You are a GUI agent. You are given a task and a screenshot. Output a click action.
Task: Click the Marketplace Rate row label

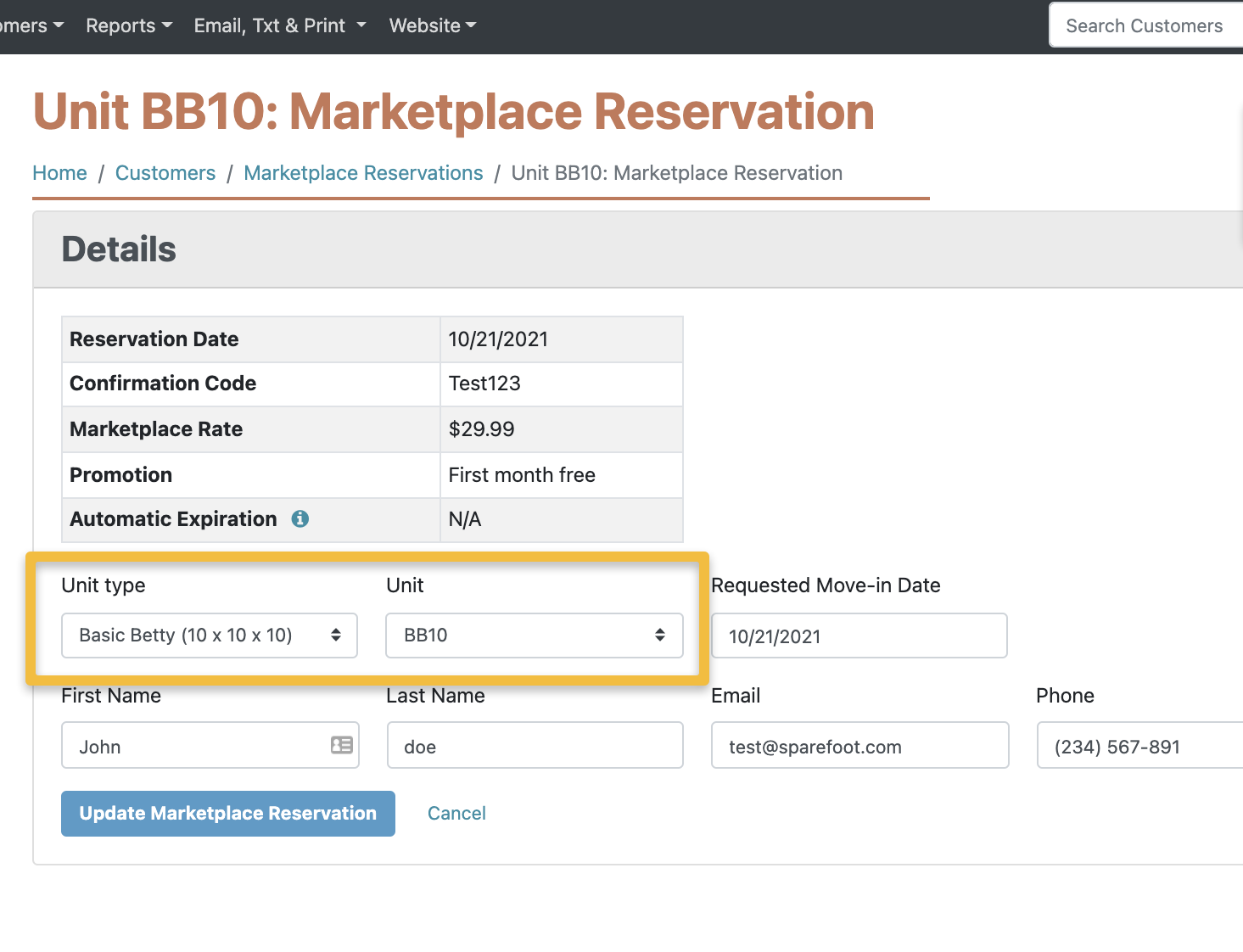click(x=156, y=429)
